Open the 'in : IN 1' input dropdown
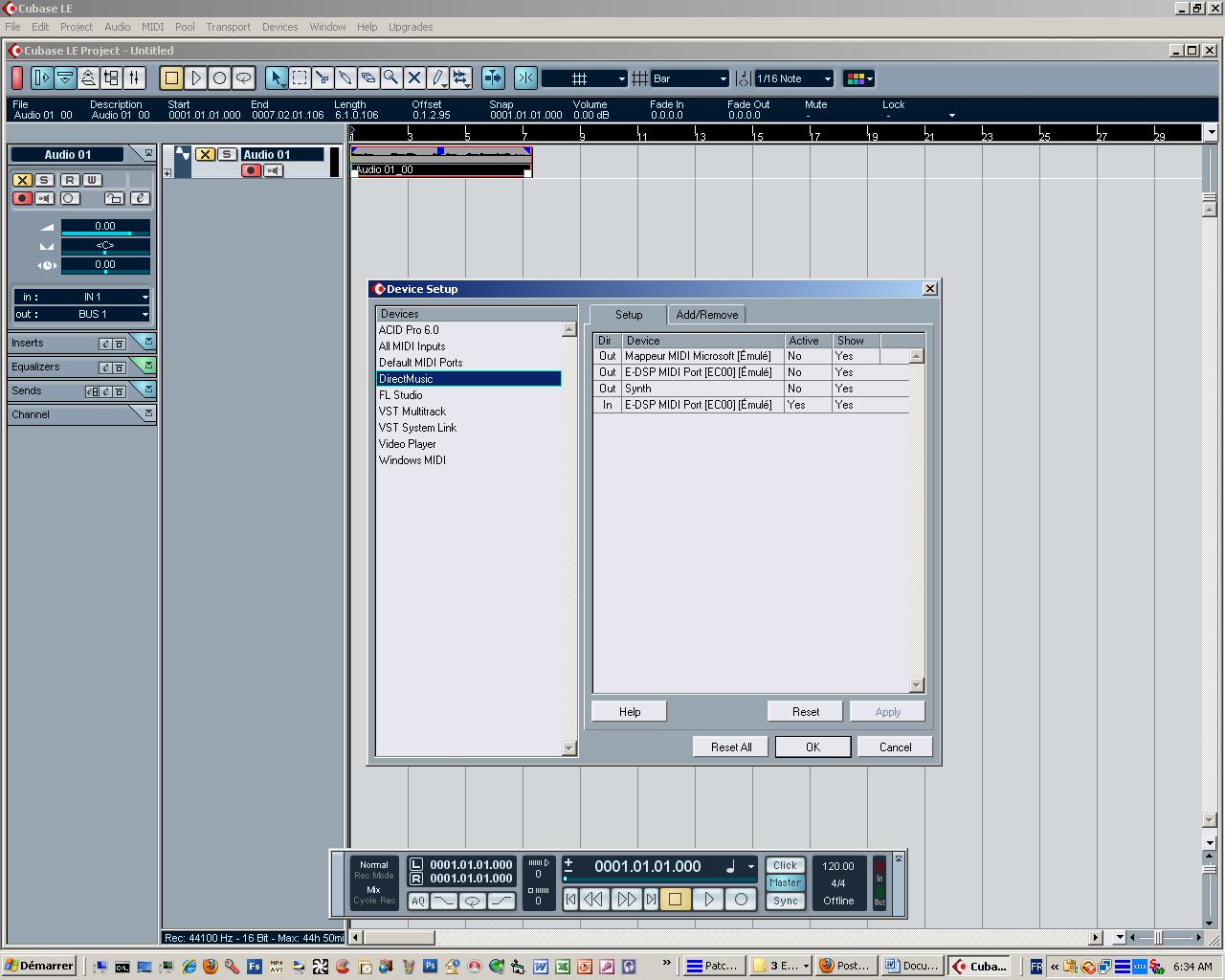This screenshot has width=1225, height=980. tap(82, 297)
